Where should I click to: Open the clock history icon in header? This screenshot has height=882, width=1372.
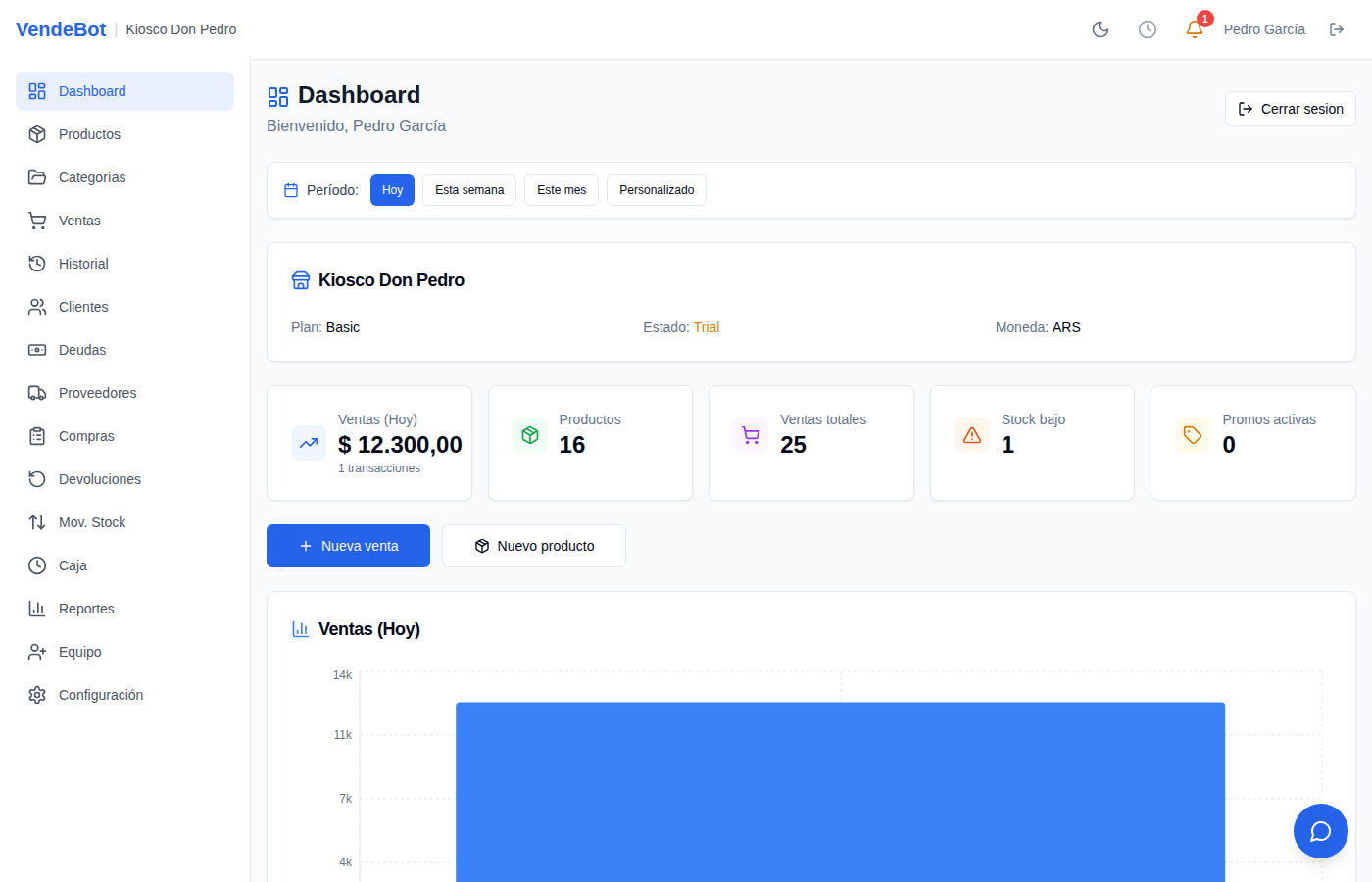(1148, 29)
